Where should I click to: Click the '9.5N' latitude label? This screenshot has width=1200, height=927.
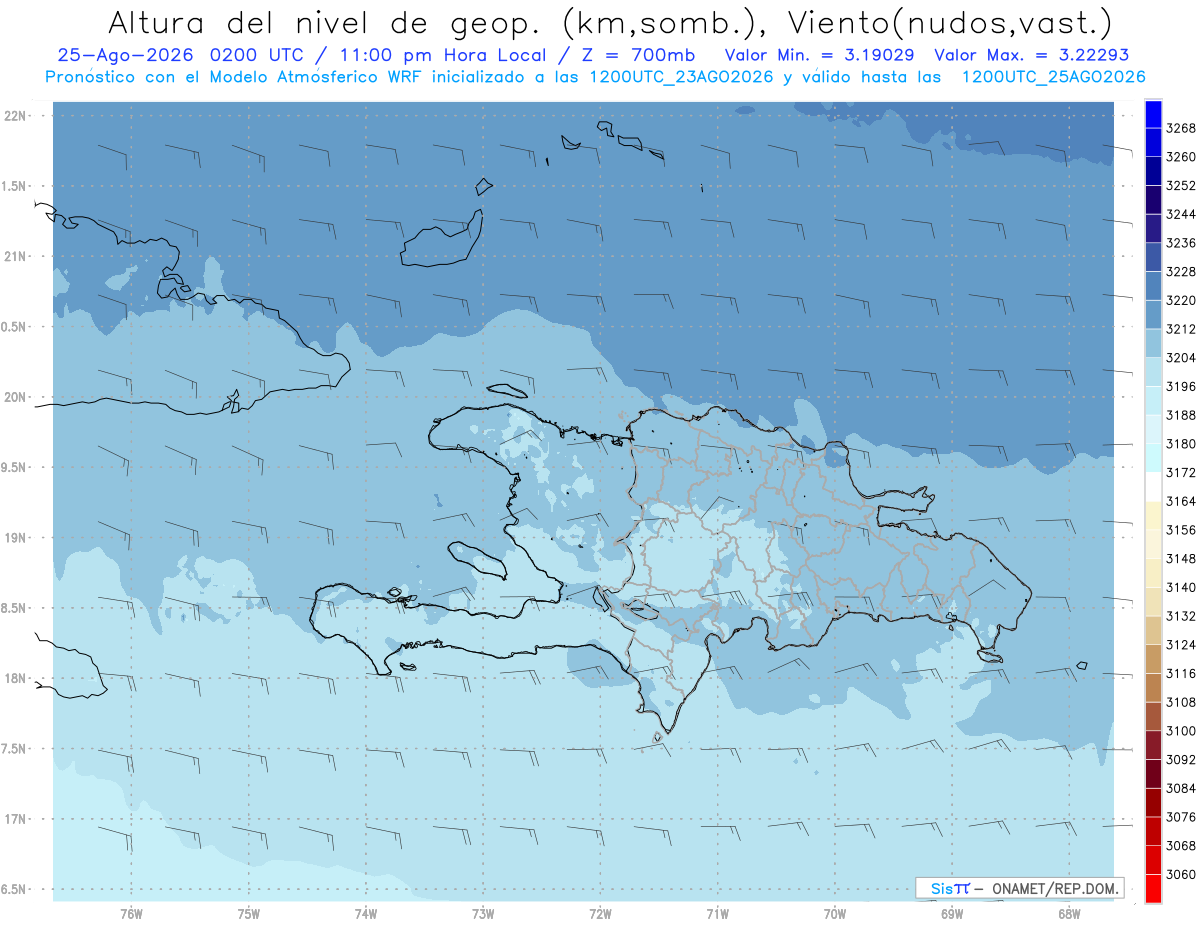coord(13,467)
